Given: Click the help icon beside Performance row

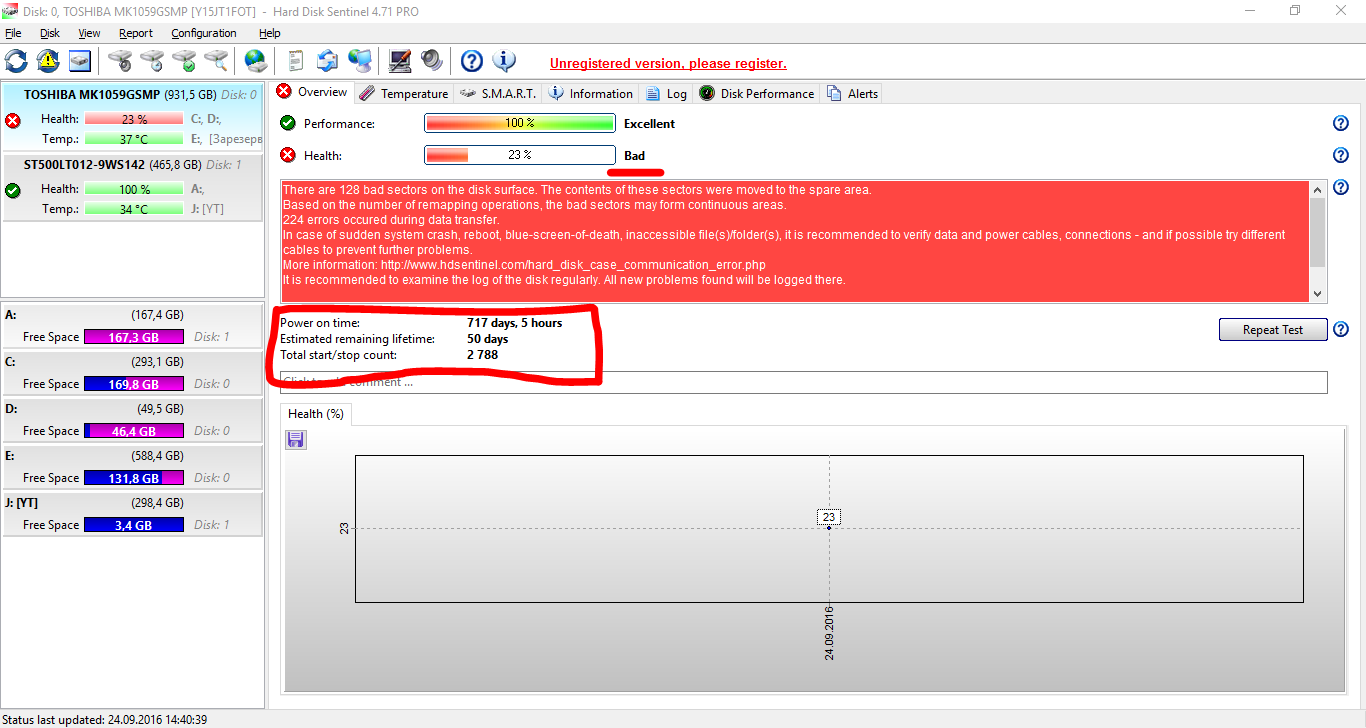Looking at the screenshot, I should click(x=1341, y=124).
